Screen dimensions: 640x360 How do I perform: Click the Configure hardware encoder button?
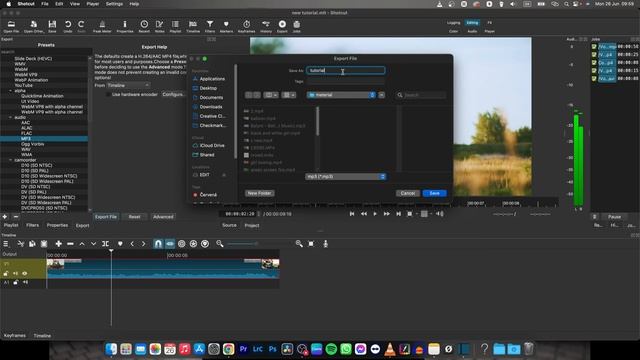click(173, 94)
